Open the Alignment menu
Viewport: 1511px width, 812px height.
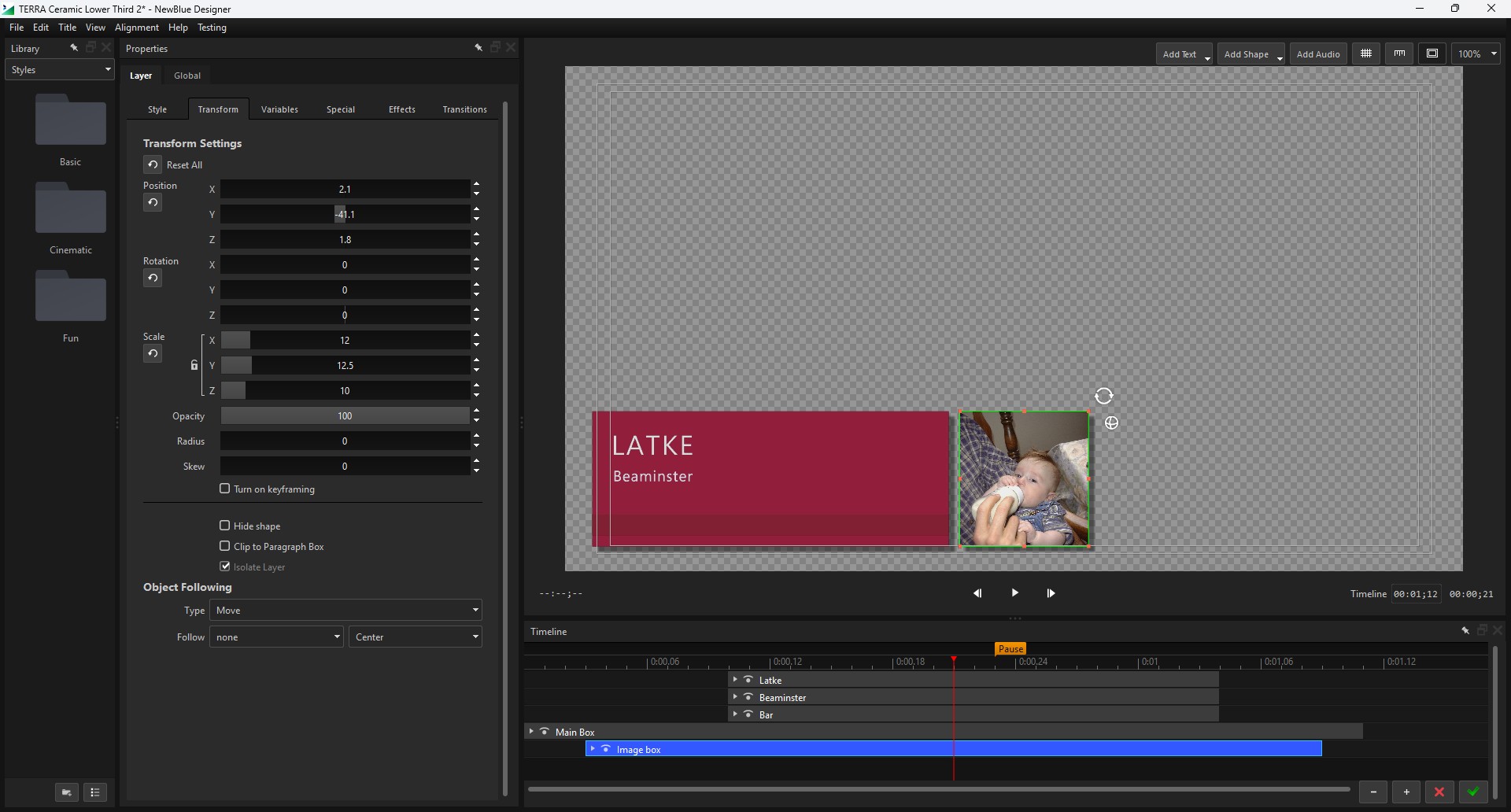click(x=137, y=28)
